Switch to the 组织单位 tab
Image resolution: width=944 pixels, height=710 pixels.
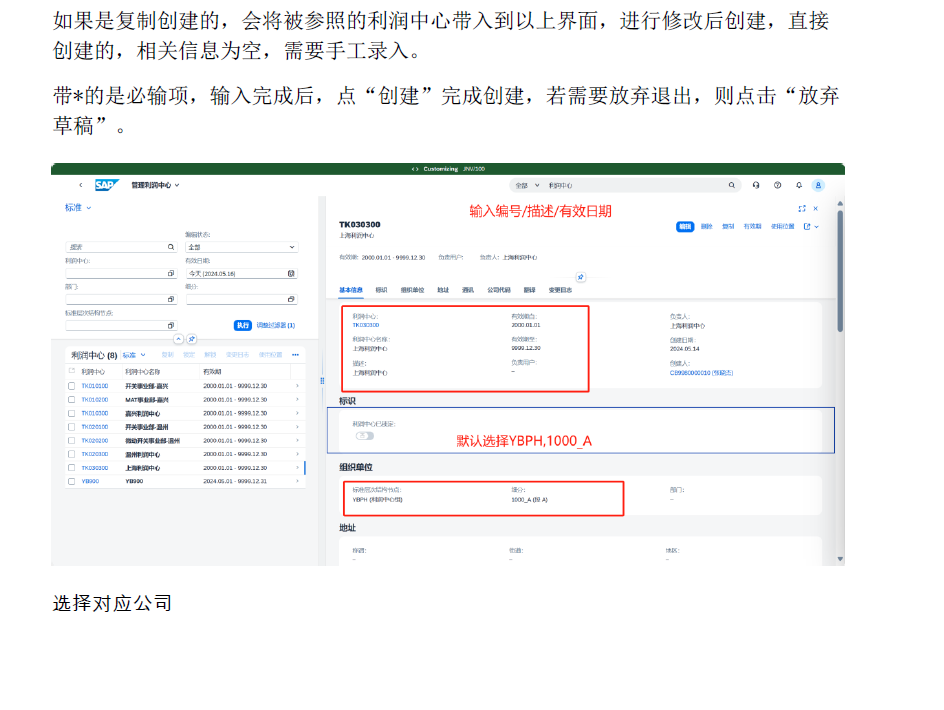412,290
